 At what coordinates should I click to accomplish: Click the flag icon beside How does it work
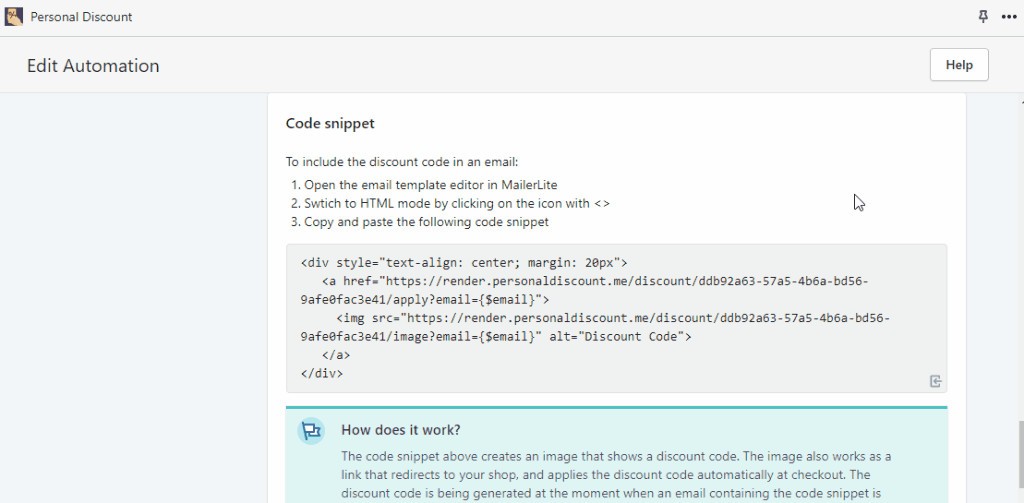[311, 430]
